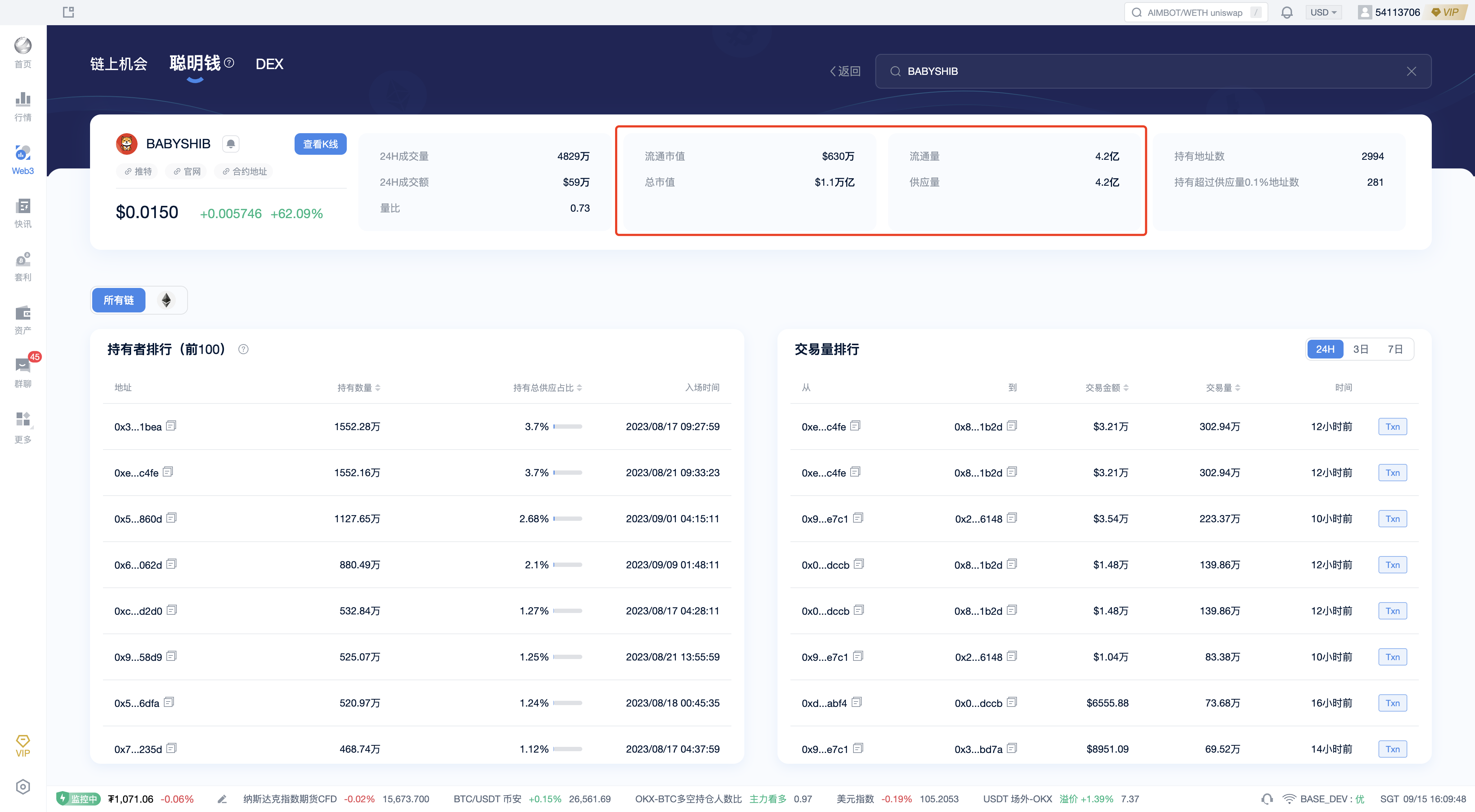Select the 24H trade ranking period
This screenshot has height=812, width=1475.
point(1324,349)
